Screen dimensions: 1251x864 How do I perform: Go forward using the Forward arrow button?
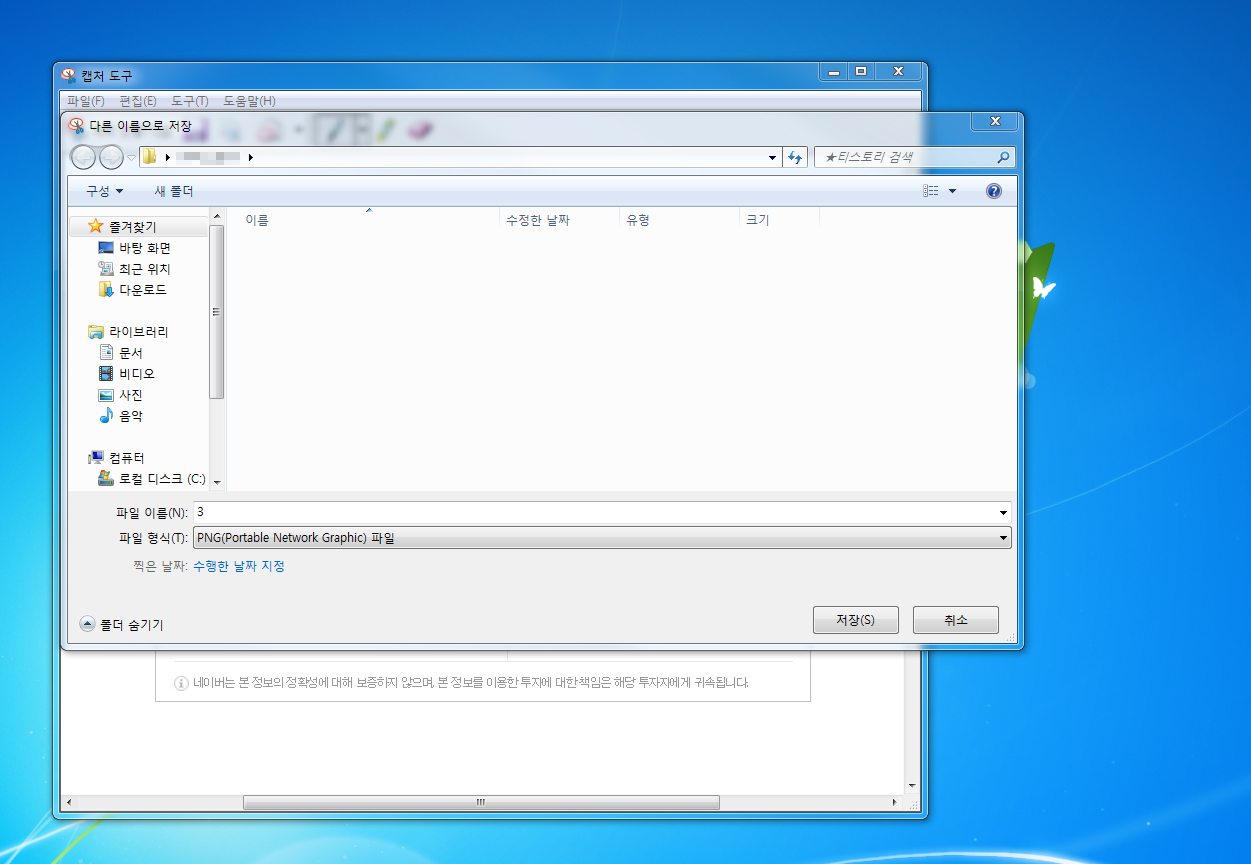pyautogui.click(x=111, y=157)
